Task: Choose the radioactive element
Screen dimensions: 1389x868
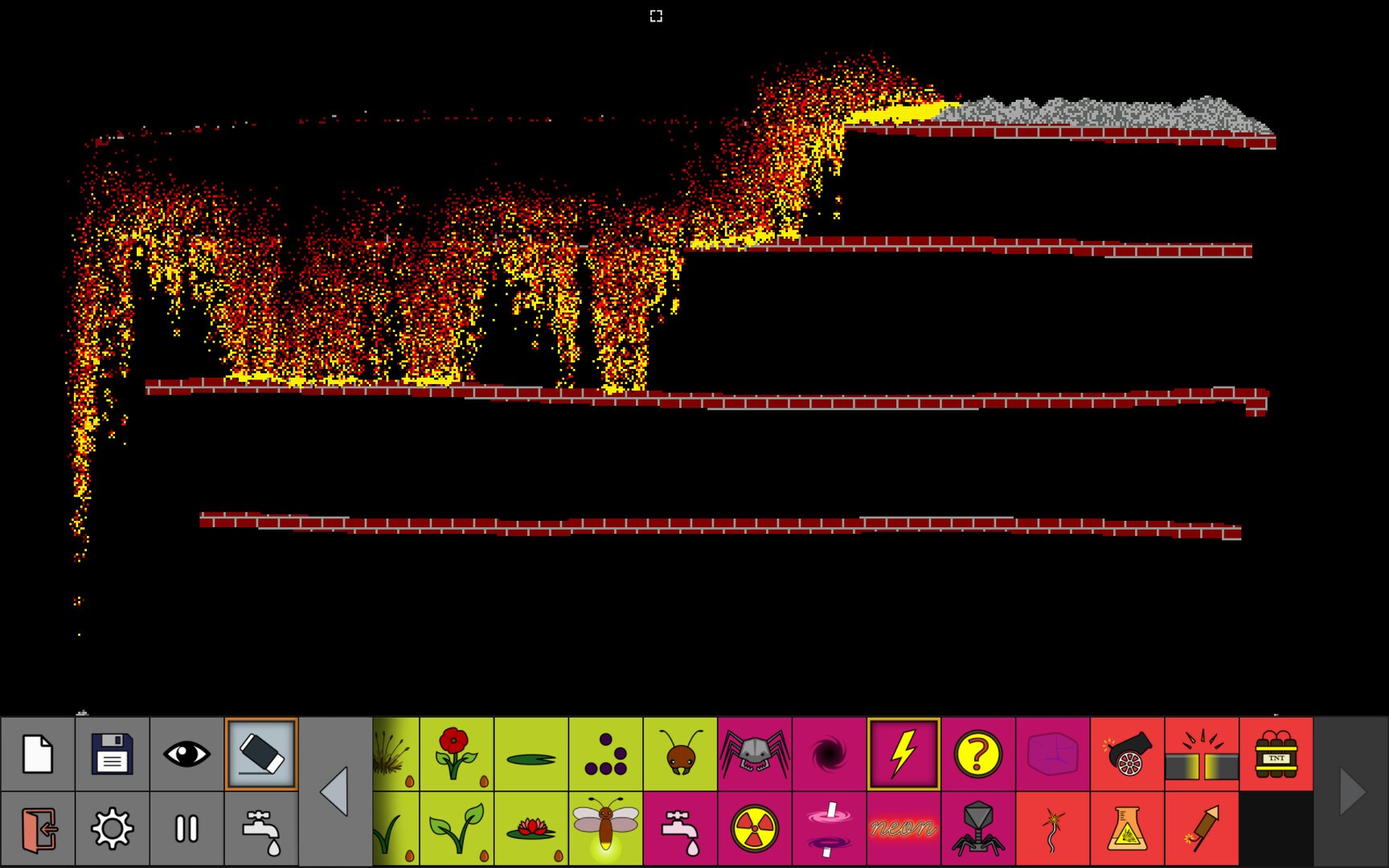Action: pyautogui.click(x=754, y=828)
